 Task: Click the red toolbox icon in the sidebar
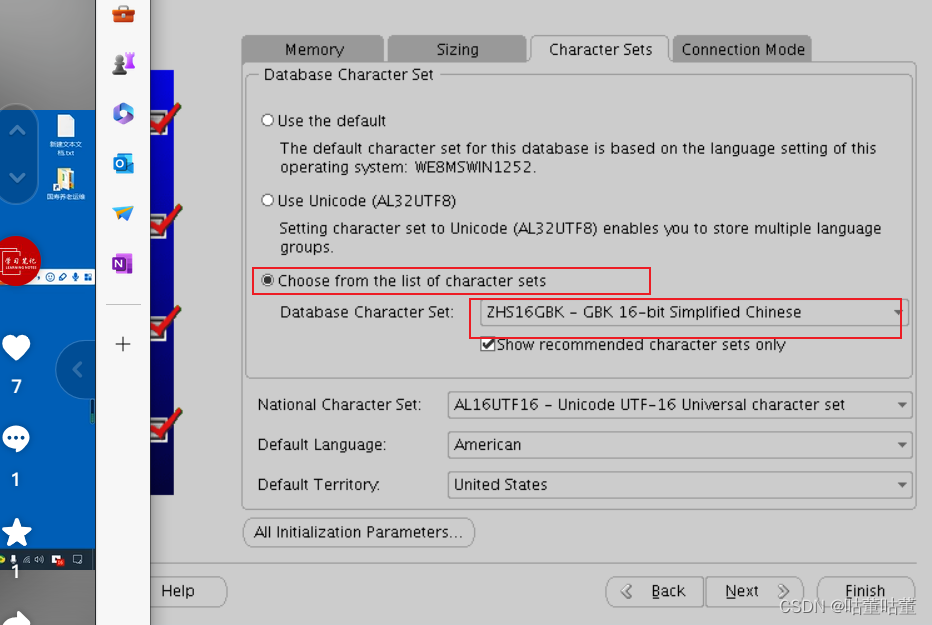click(124, 15)
